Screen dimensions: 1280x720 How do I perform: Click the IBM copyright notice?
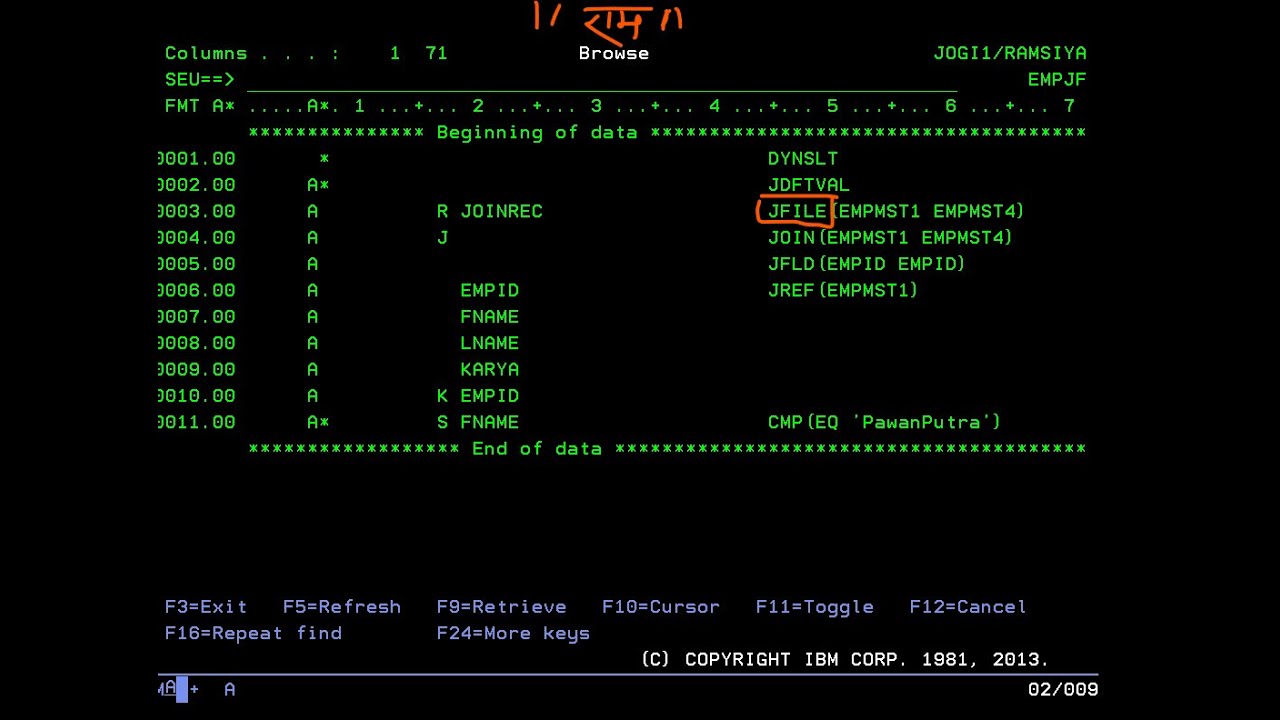tap(845, 660)
